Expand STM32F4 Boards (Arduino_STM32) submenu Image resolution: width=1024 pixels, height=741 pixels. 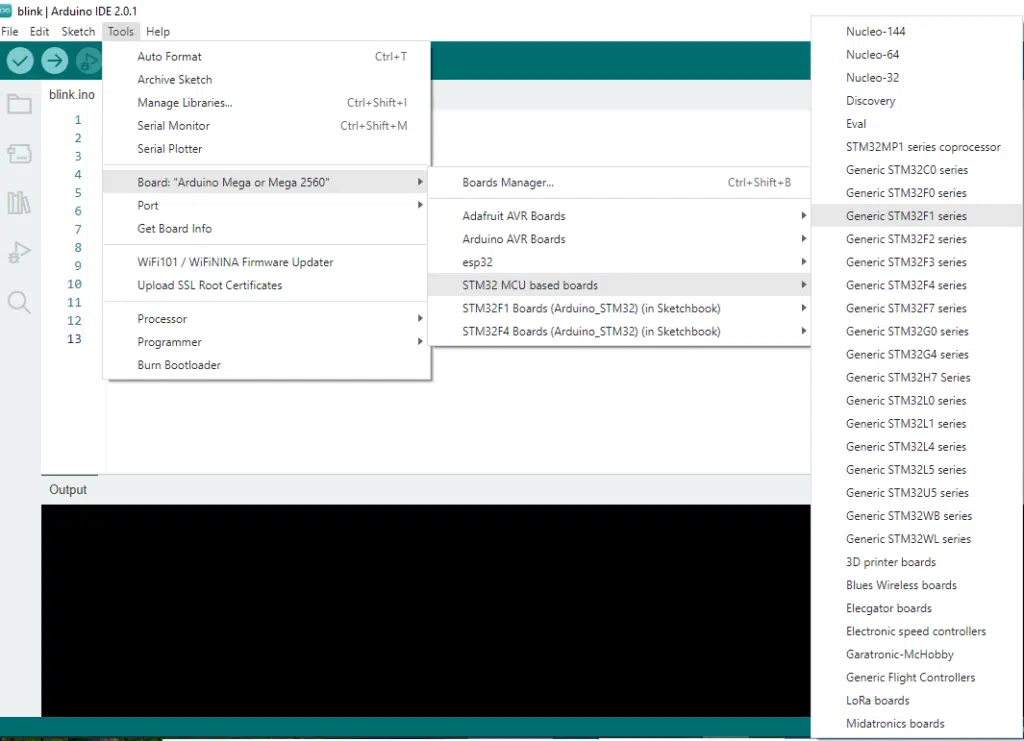[x=619, y=331]
